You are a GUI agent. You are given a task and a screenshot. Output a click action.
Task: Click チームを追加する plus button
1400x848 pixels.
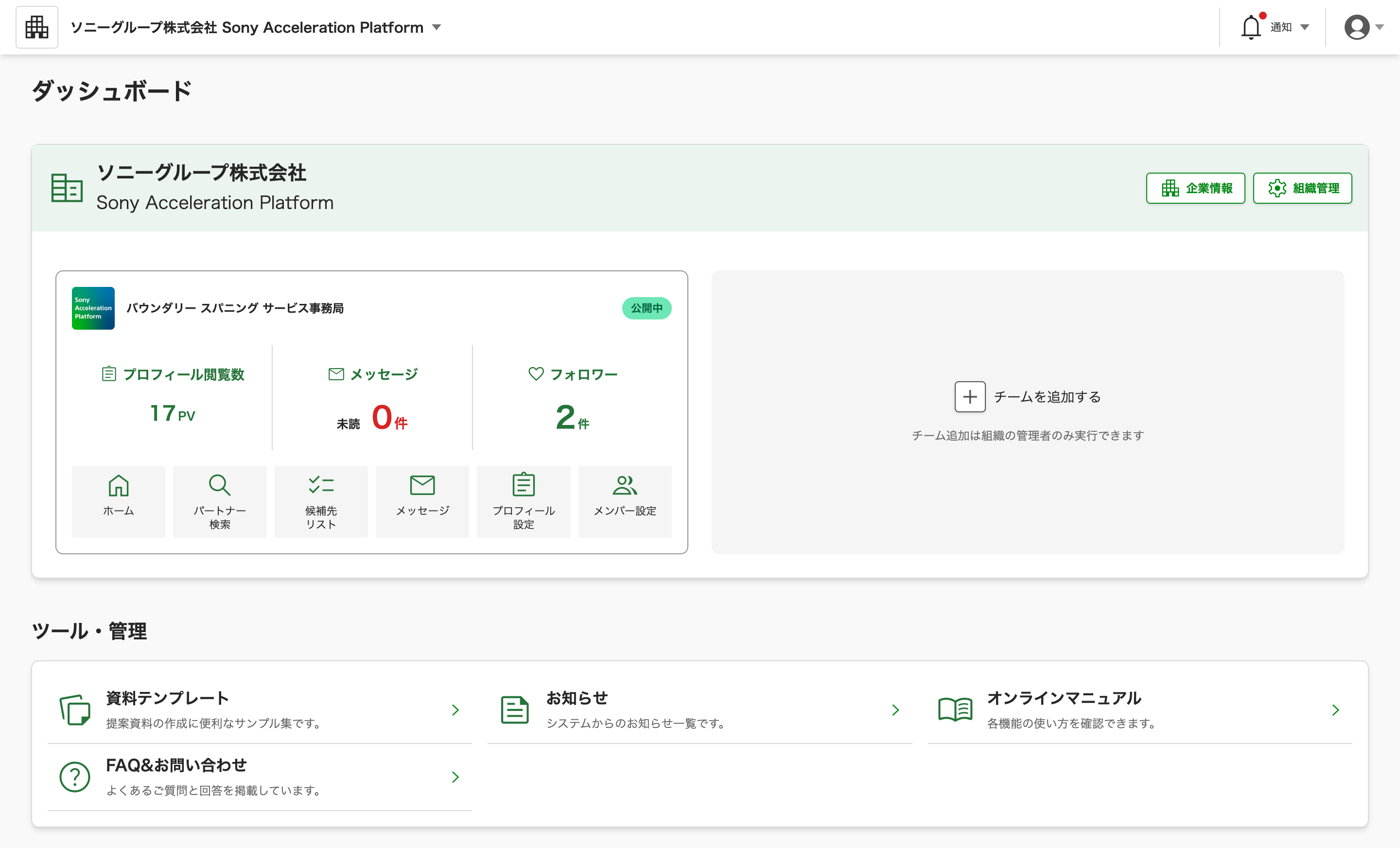970,397
